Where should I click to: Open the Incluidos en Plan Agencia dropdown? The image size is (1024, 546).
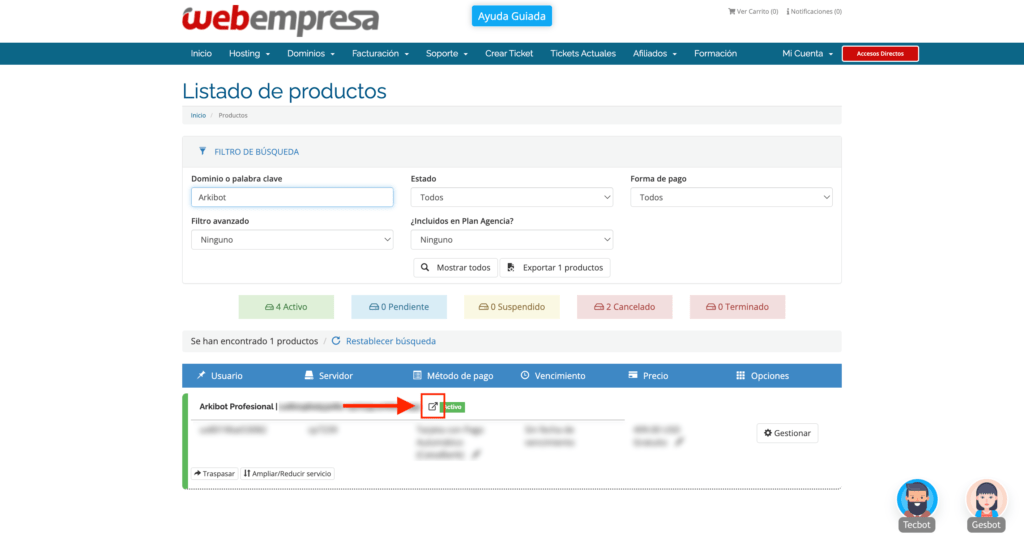(x=511, y=240)
